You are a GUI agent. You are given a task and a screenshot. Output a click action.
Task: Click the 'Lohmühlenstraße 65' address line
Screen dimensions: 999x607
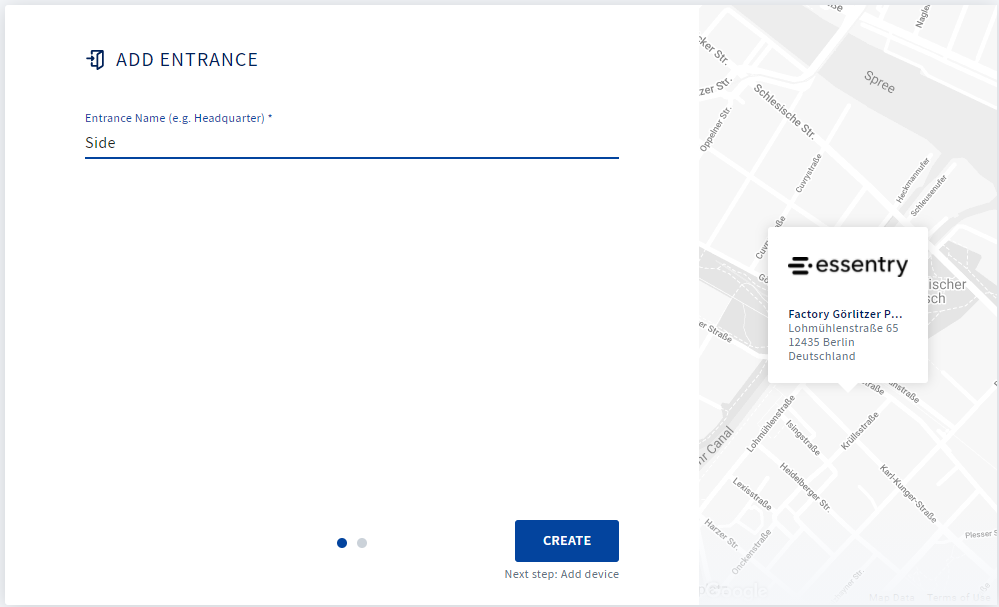coord(843,328)
